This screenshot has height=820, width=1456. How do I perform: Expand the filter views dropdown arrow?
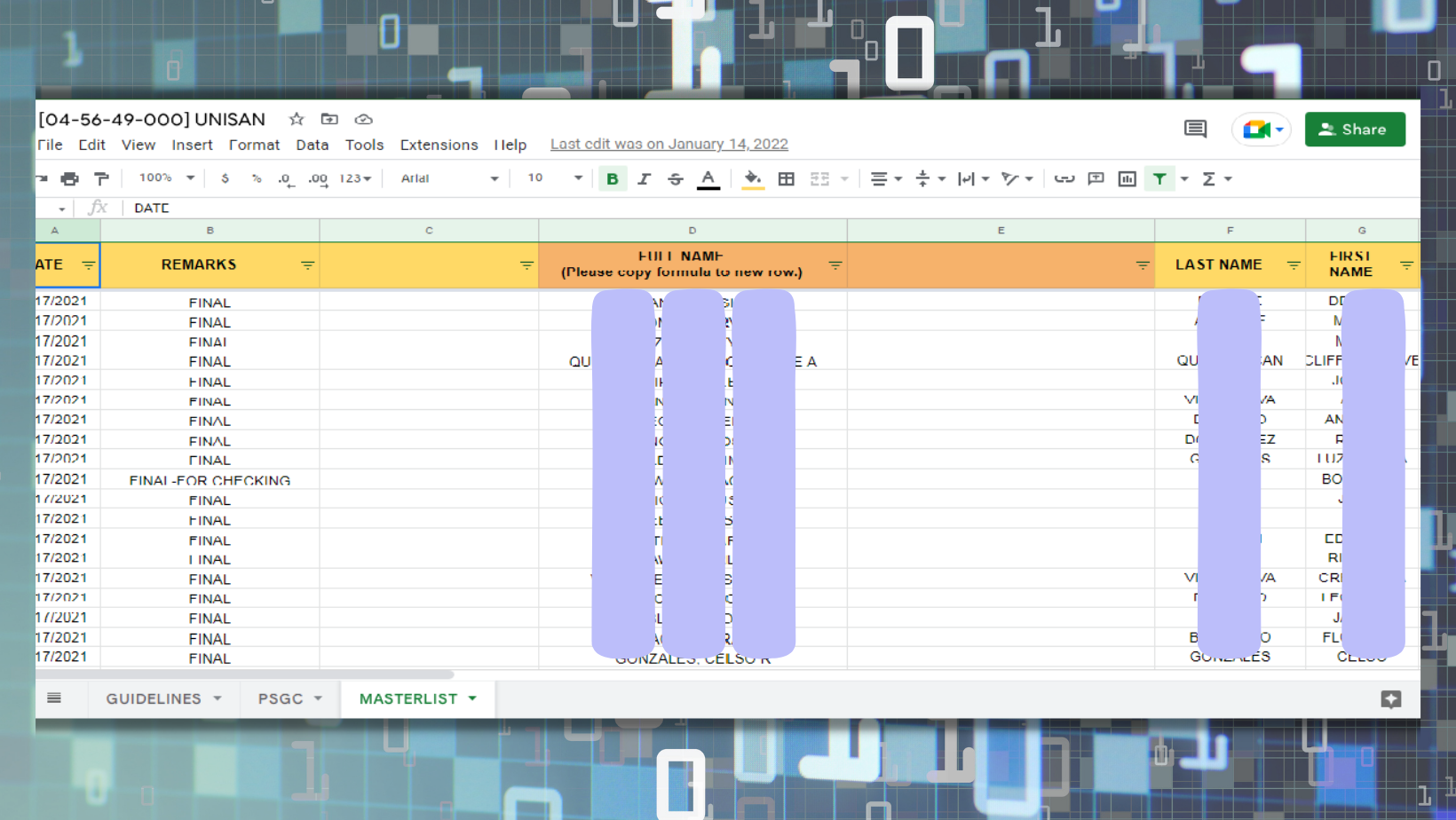(1184, 178)
